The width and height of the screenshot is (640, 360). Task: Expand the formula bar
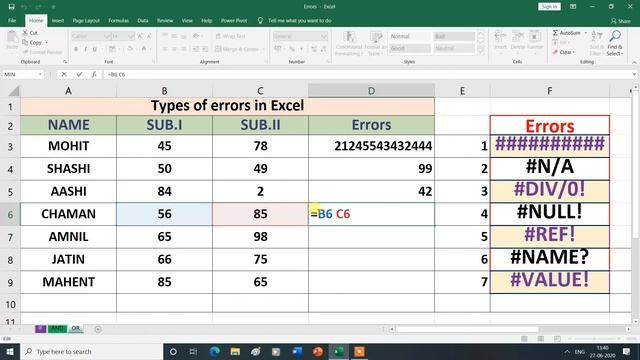635,74
